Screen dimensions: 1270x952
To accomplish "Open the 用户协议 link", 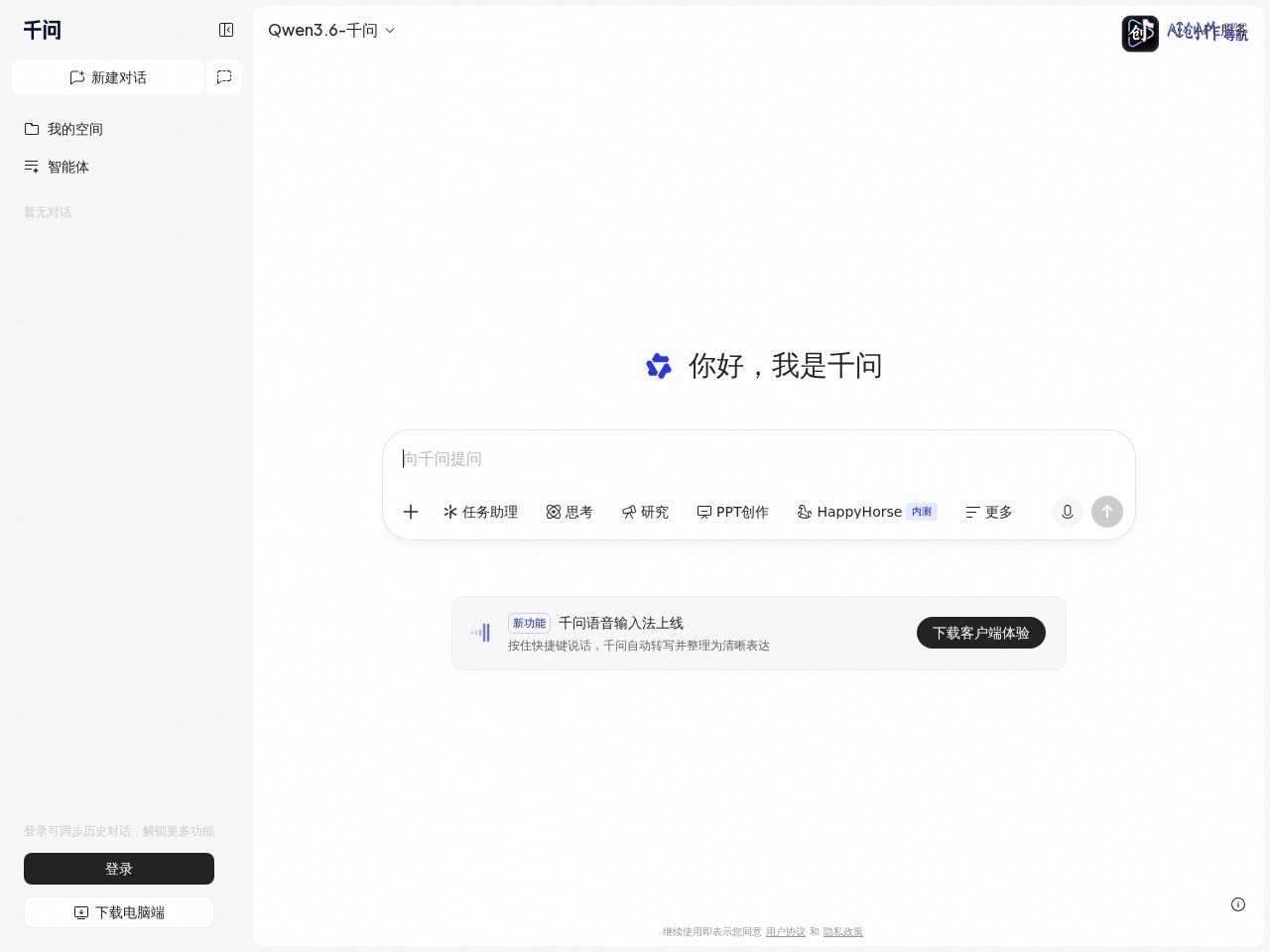I will point(786,932).
